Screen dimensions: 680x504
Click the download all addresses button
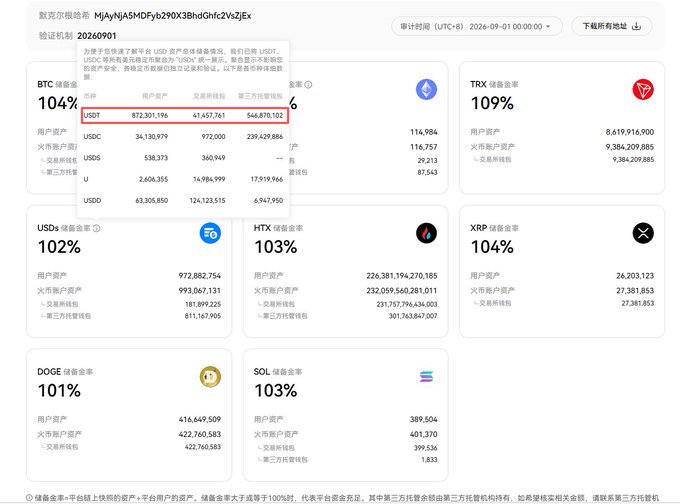611,26
